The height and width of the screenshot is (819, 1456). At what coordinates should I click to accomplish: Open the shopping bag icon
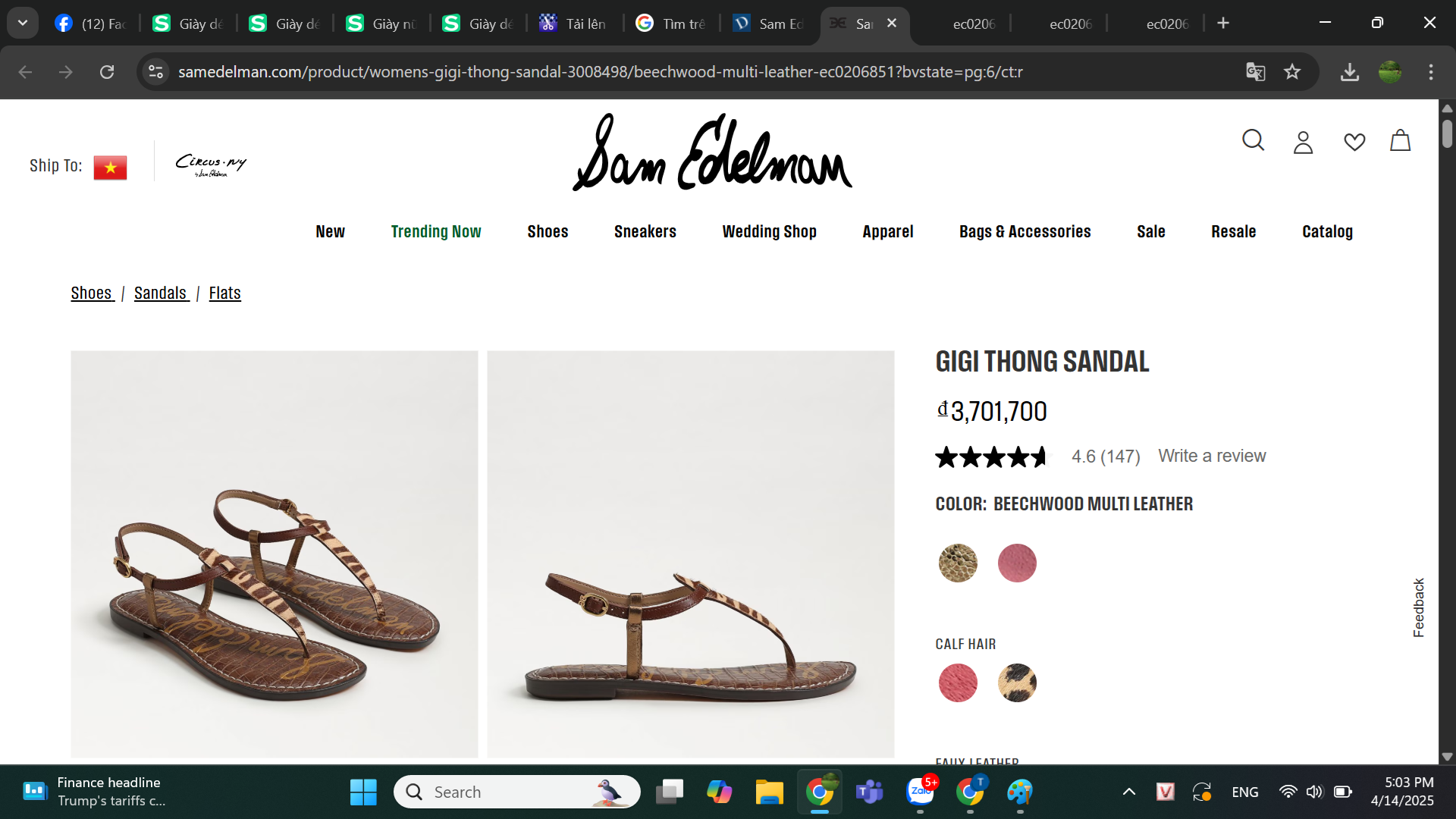click(x=1400, y=140)
